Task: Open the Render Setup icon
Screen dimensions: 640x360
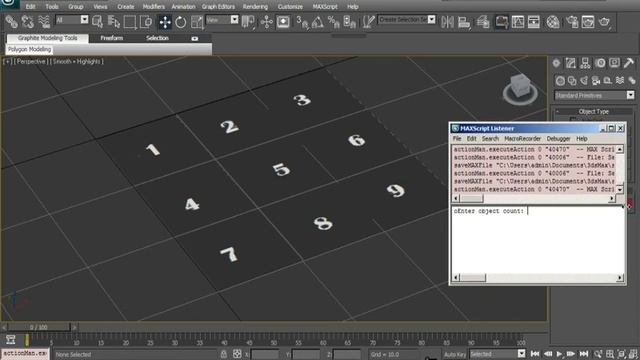Action: pyautogui.click(x=572, y=22)
